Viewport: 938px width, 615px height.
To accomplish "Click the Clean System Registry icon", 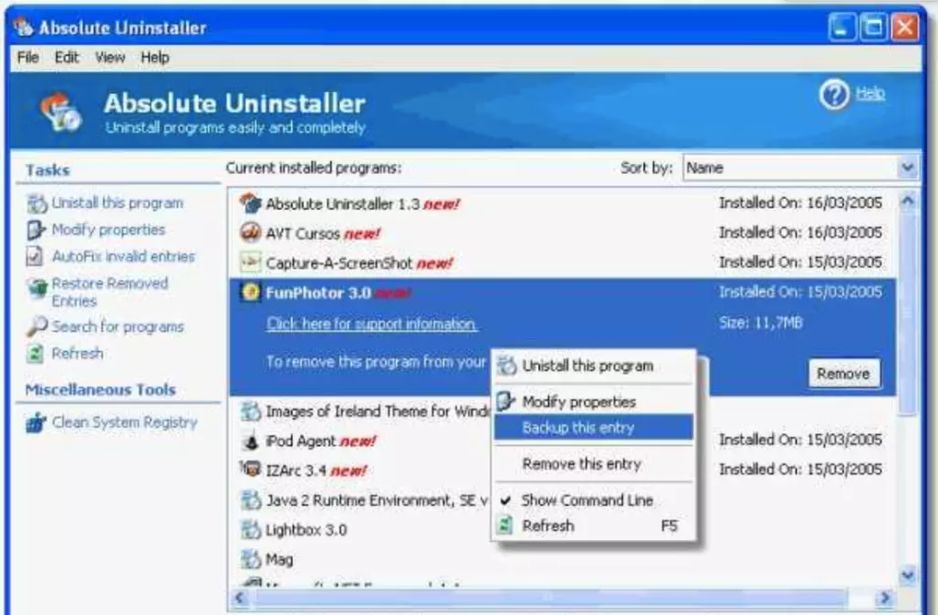I will pyautogui.click(x=36, y=422).
